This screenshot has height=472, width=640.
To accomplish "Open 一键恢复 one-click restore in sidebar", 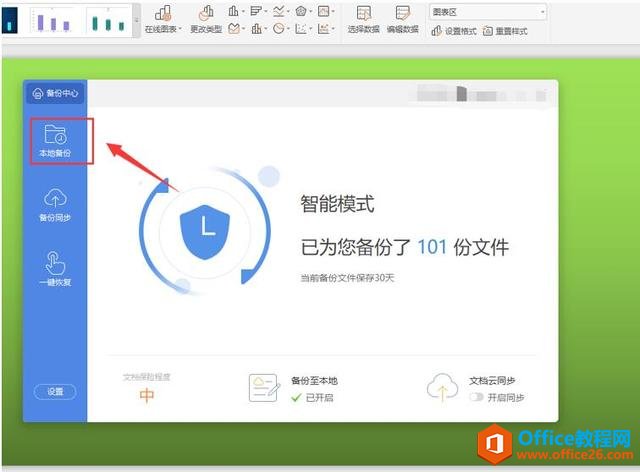I will click(55, 269).
